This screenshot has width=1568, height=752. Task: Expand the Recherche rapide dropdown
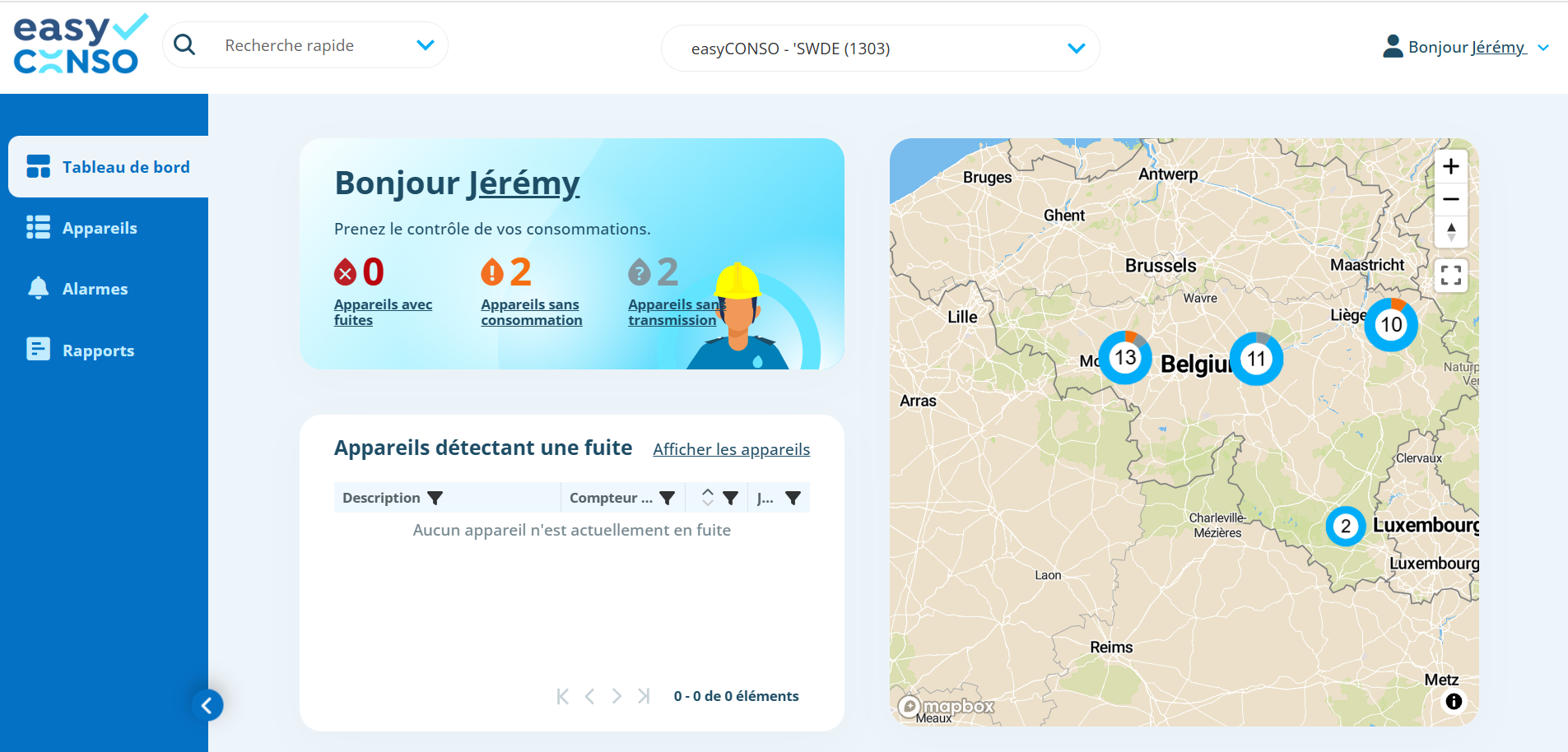coord(425,45)
